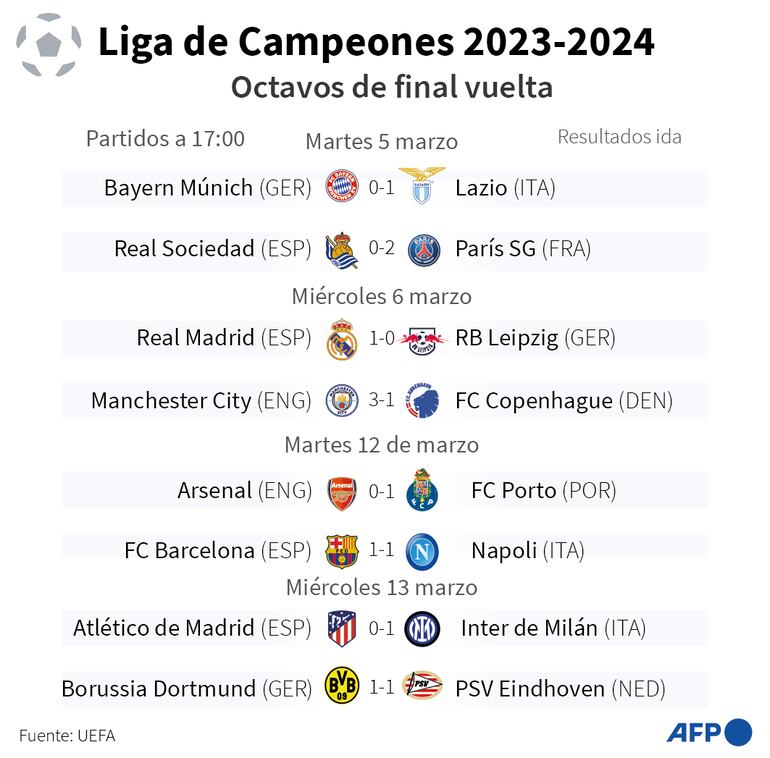Click the FC Porto crest
Screen dimensions: 770x758
(423, 490)
